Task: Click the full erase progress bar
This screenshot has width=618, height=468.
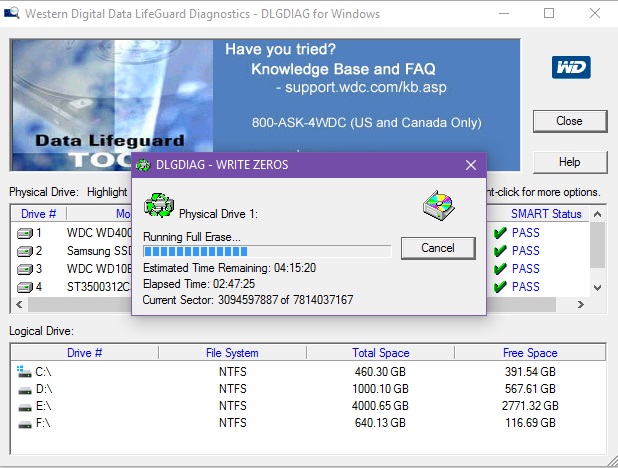Action: pyautogui.click(x=266, y=251)
